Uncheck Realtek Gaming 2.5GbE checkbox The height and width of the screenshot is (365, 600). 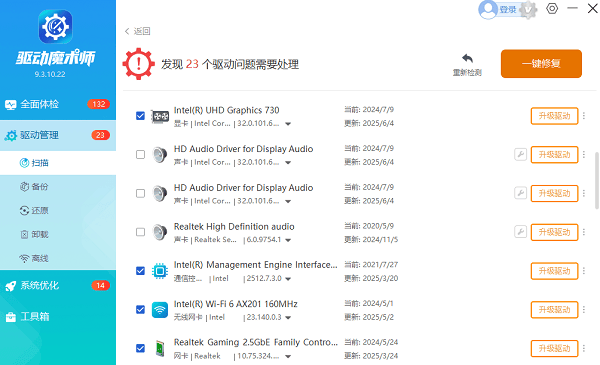point(140,348)
